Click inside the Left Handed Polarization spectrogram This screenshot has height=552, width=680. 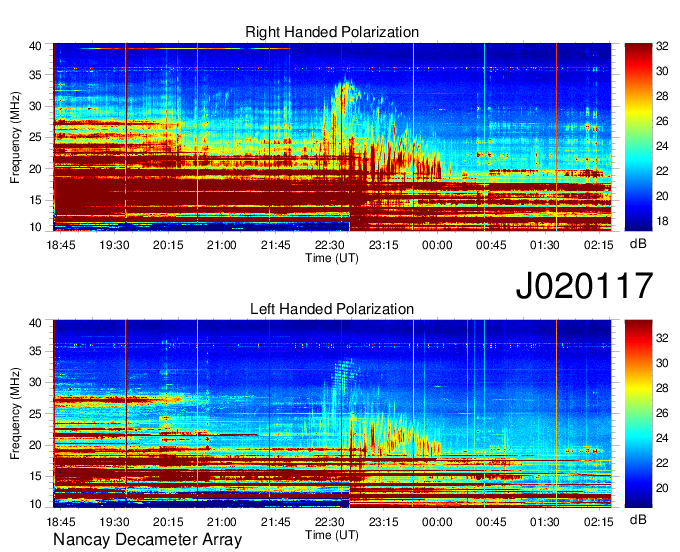pos(332,414)
